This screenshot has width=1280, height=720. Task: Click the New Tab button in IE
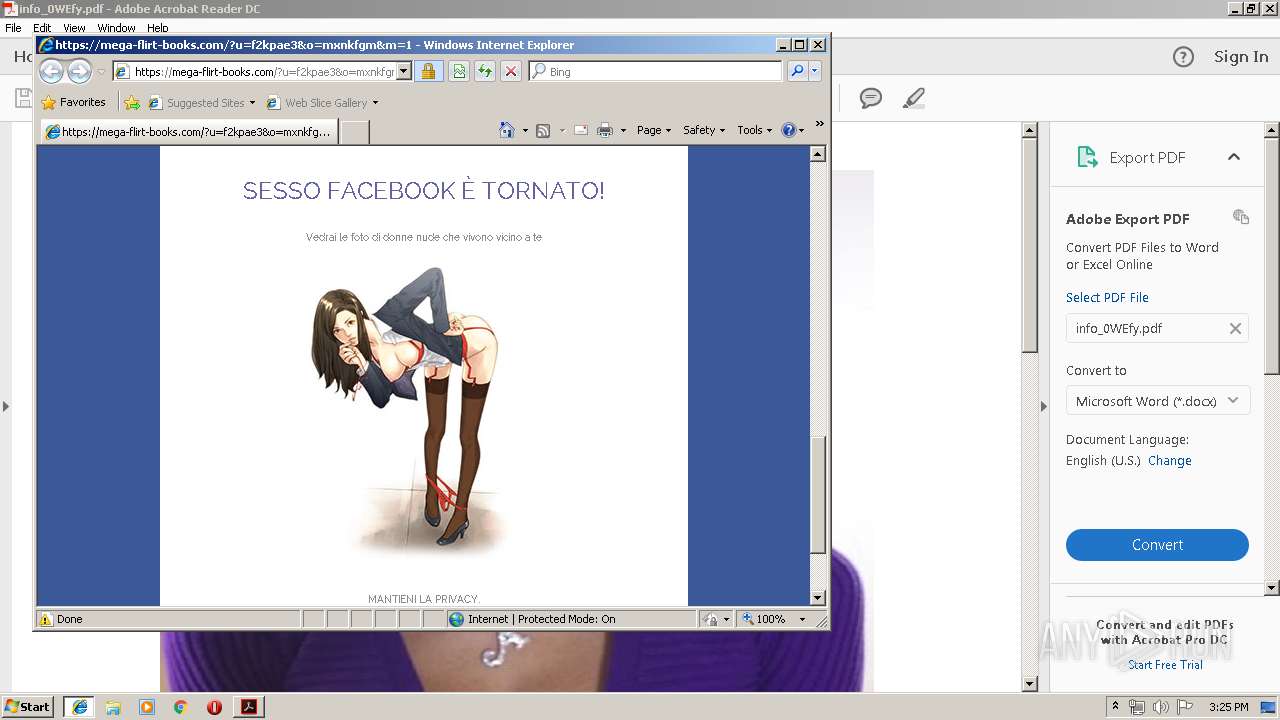click(x=355, y=132)
